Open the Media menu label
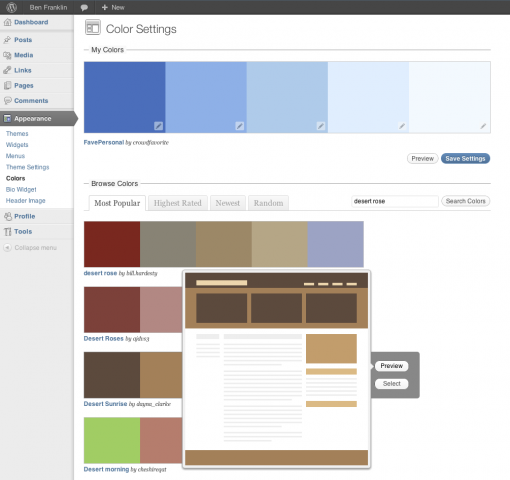Screen dimensions: 510x480 click(23, 55)
